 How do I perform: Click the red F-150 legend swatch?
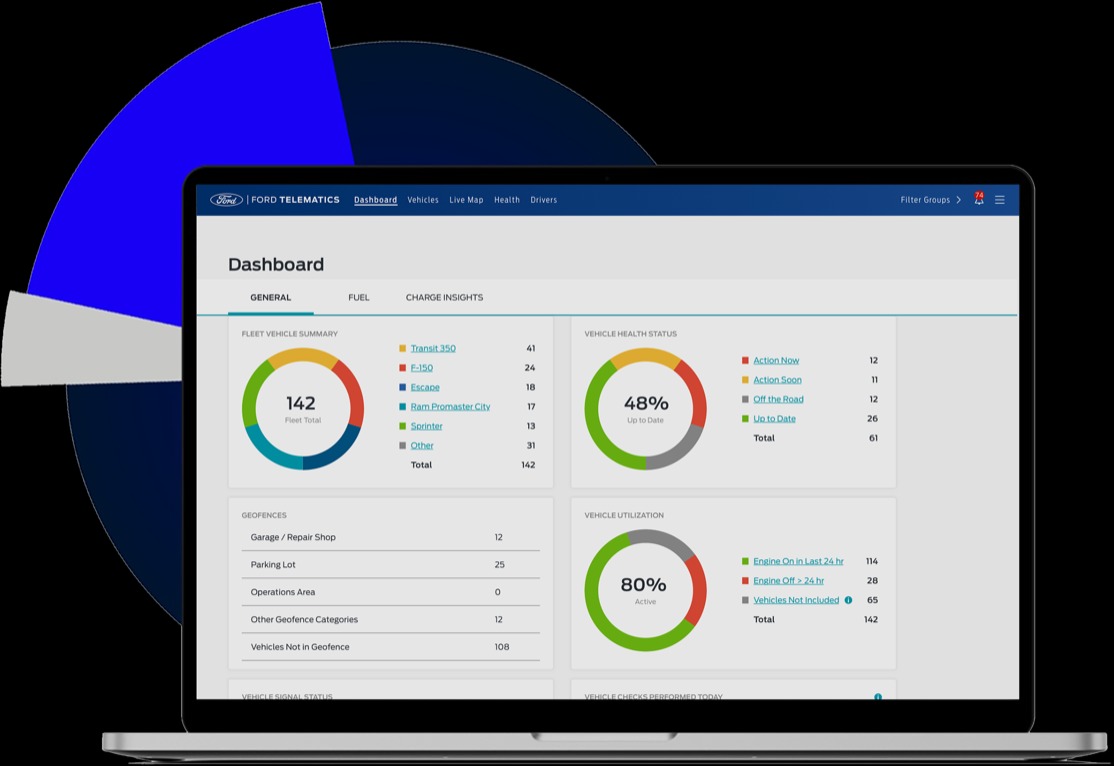coord(402,368)
